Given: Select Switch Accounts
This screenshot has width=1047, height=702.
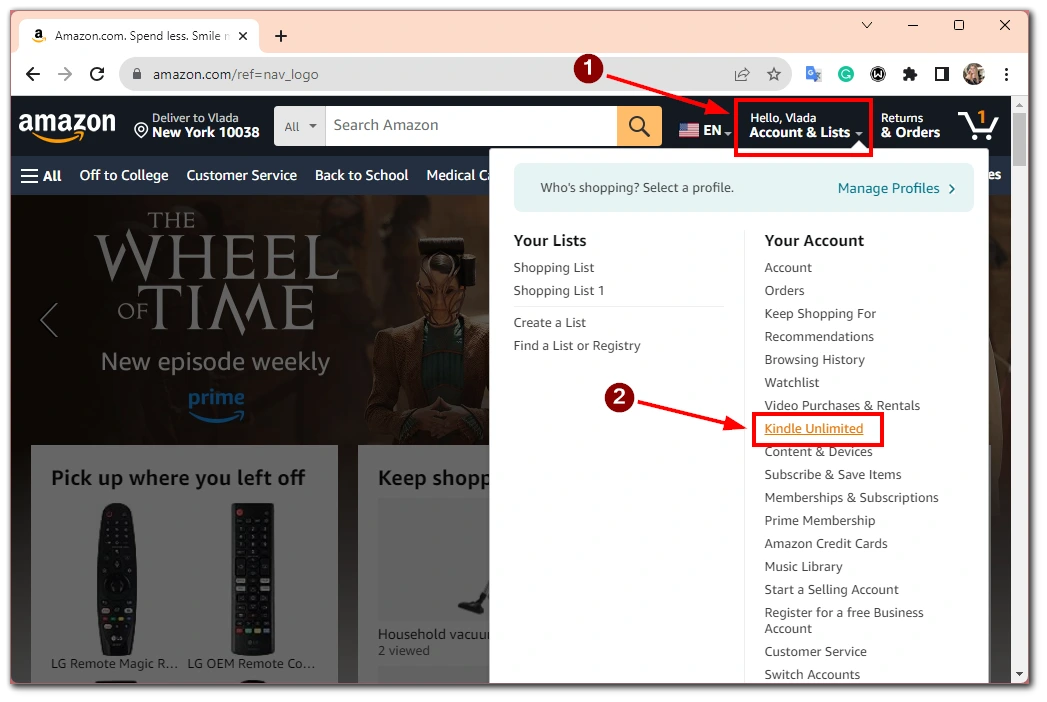Looking at the screenshot, I should click(812, 675).
